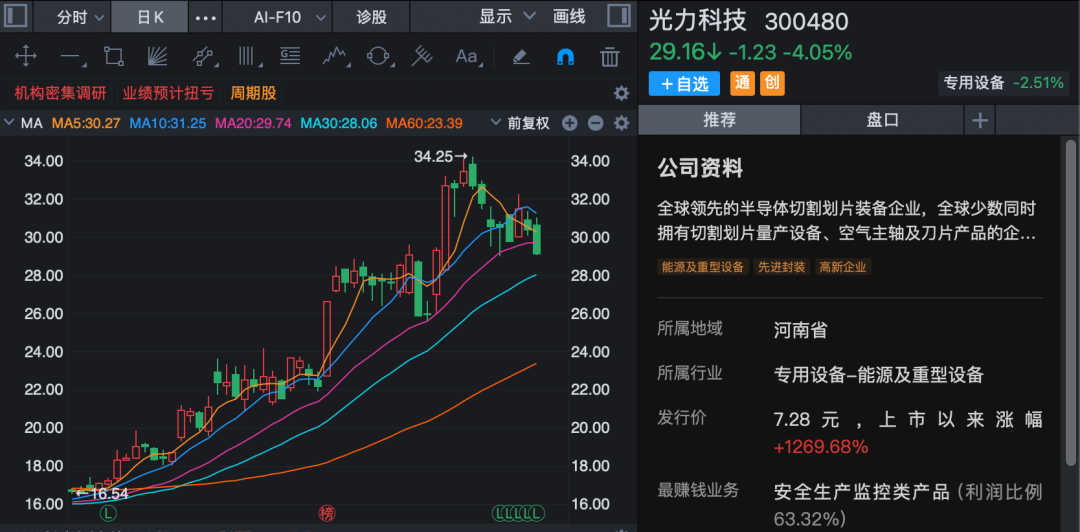The image size is (1080, 532).
Task: Click the red 榜 marker below chart
Action: pos(326,513)
